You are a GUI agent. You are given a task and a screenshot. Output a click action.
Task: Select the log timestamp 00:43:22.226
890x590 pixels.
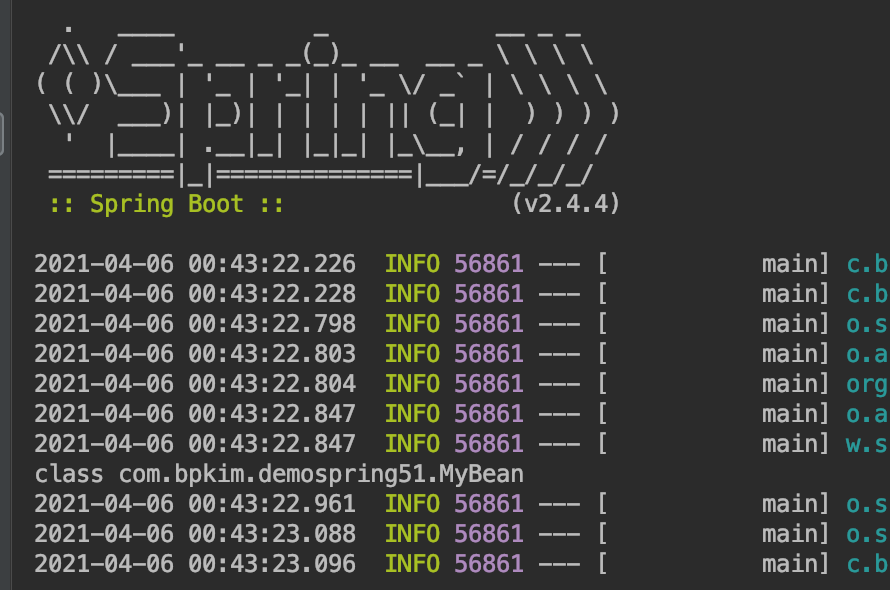pyautogui.click(x=272, y=264)
